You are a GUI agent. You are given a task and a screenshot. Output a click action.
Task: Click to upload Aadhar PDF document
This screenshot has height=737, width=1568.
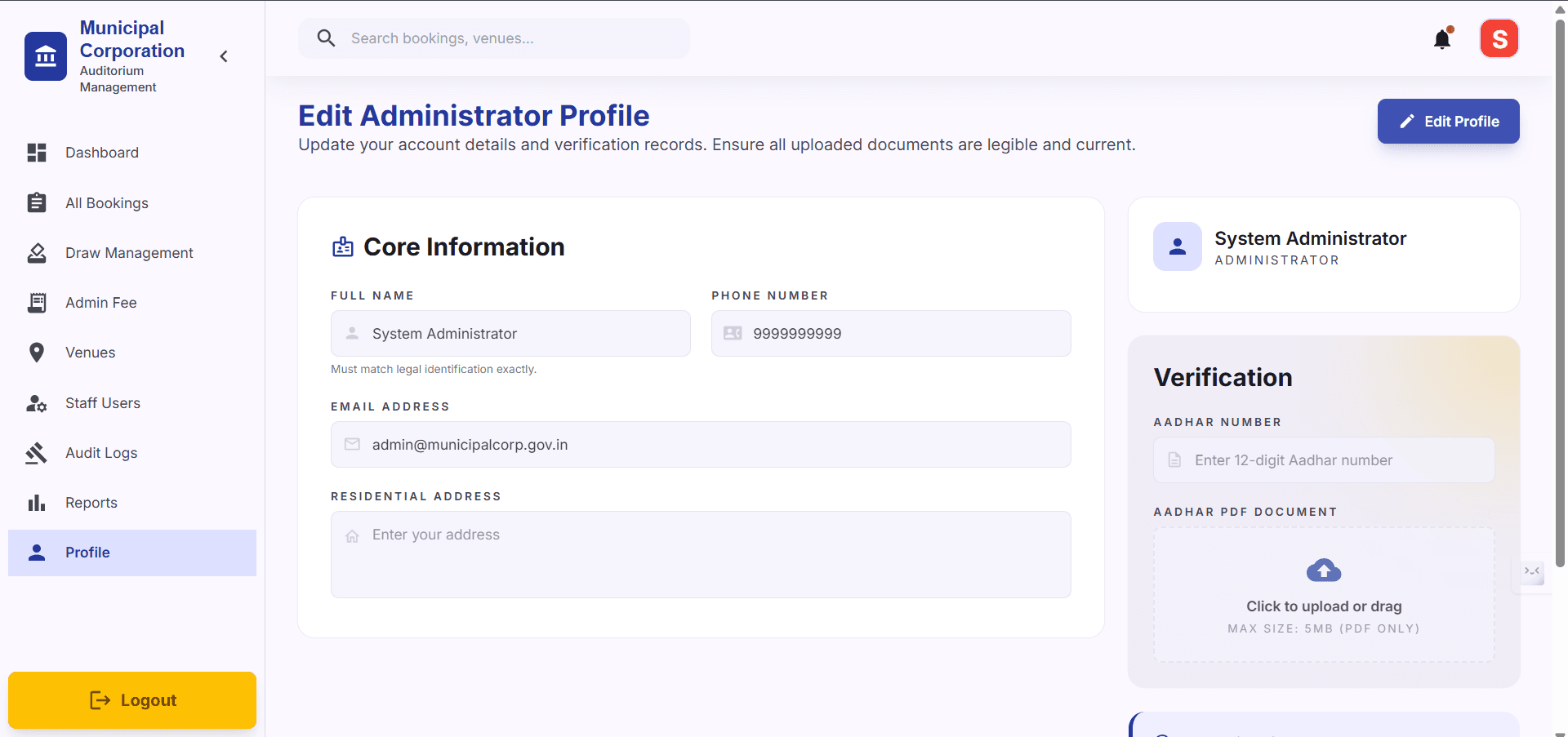click(1324, 595)
